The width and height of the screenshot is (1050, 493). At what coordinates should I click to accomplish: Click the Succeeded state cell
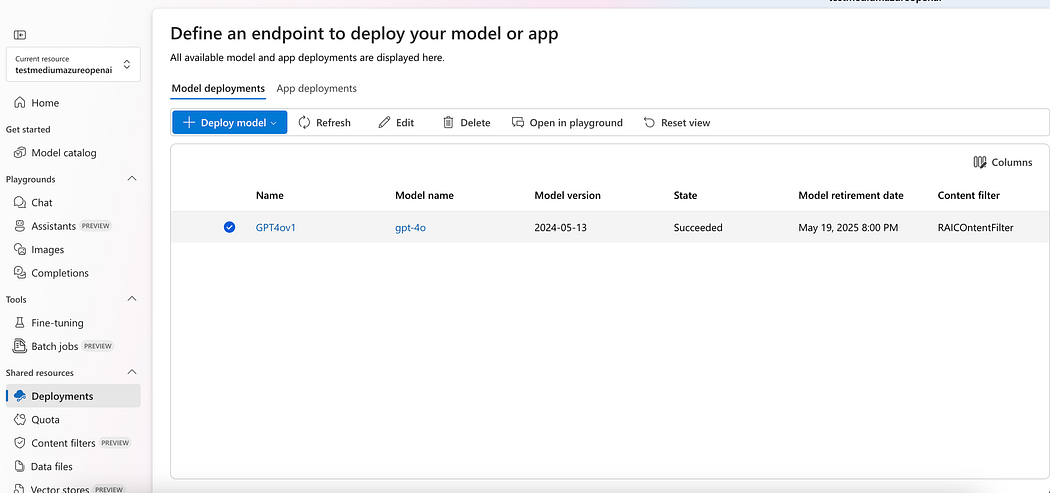698,228
